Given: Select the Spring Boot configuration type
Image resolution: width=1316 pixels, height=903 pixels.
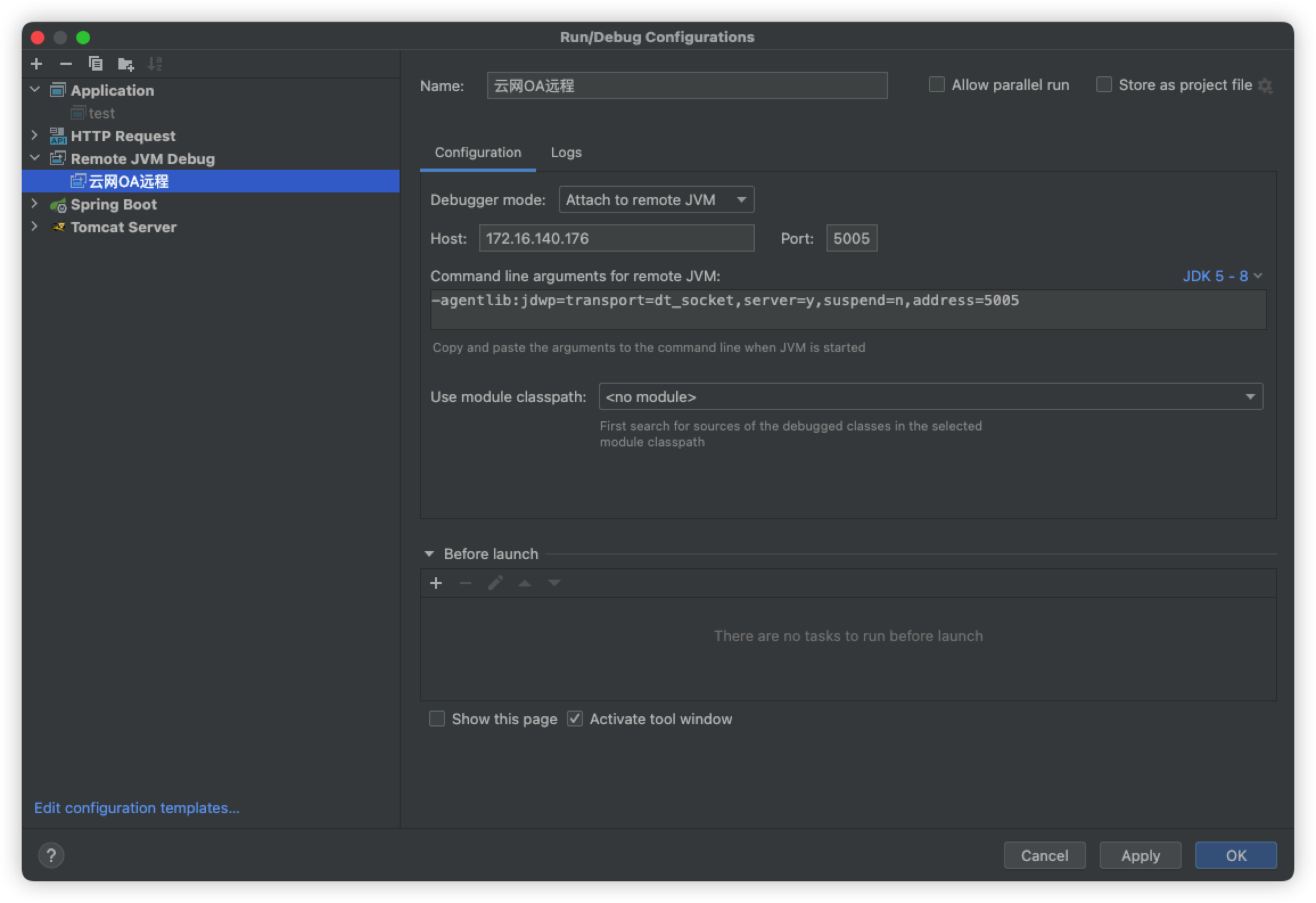Looking at the screenshot, I should 113,204.
